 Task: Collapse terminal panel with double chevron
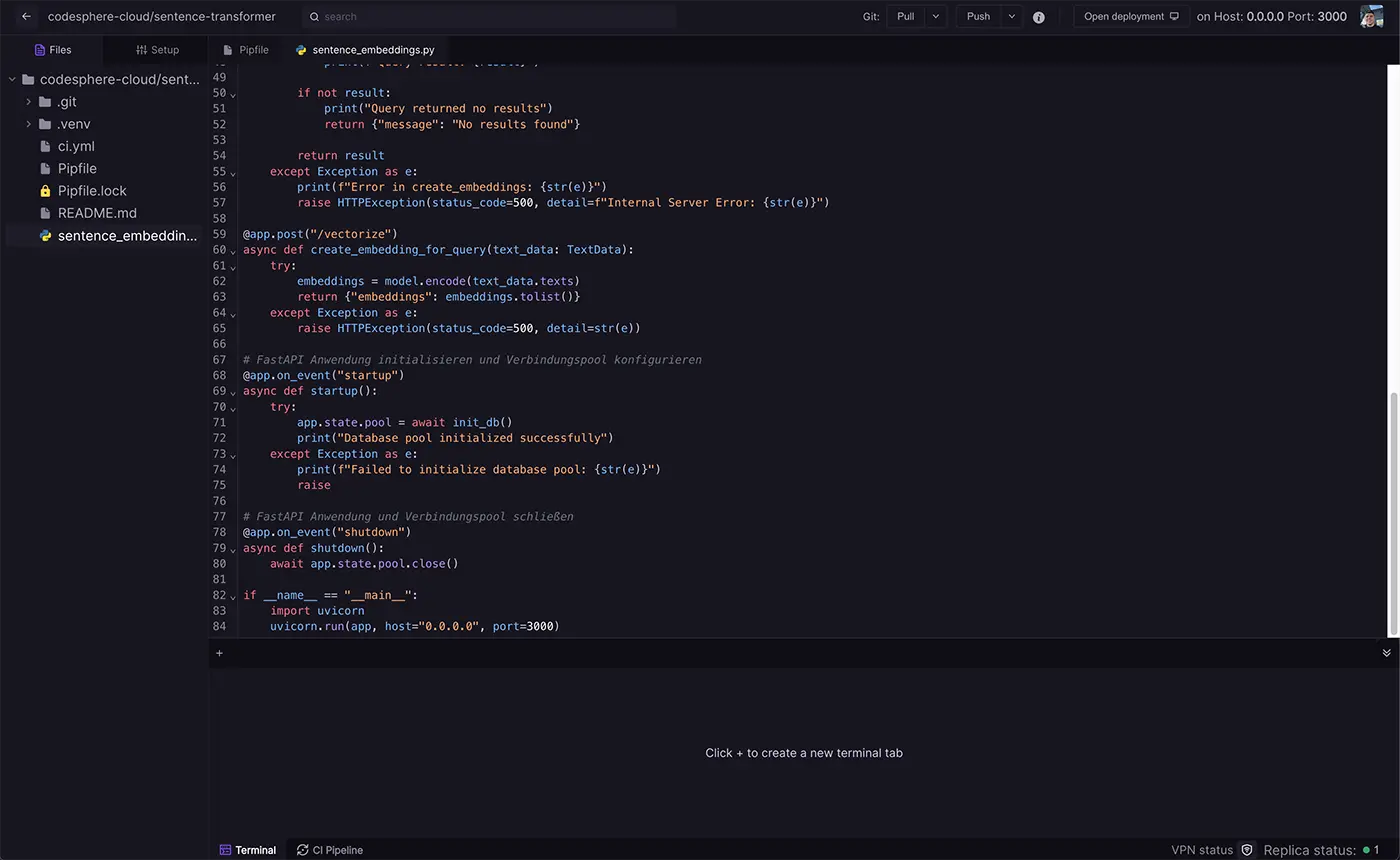pyautogui.click(x=1386, y=653)
